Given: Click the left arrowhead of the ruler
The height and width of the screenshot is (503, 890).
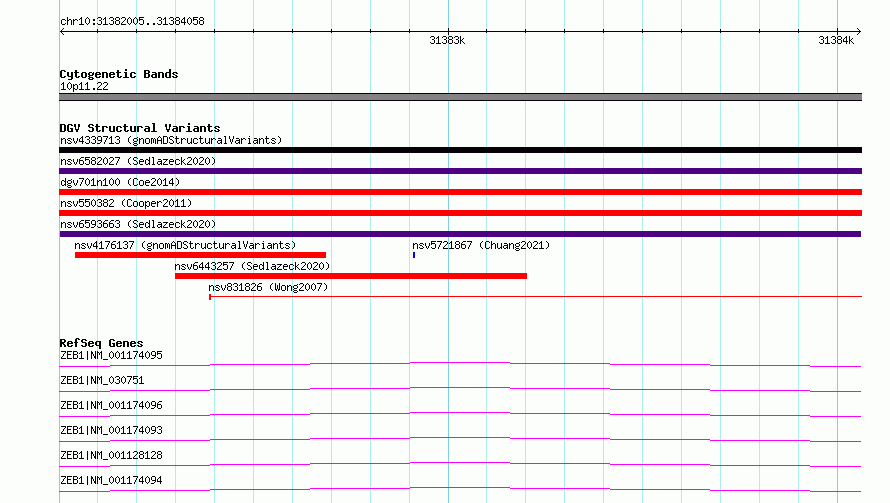Looking at the screenshot, I should coord(62,32).
